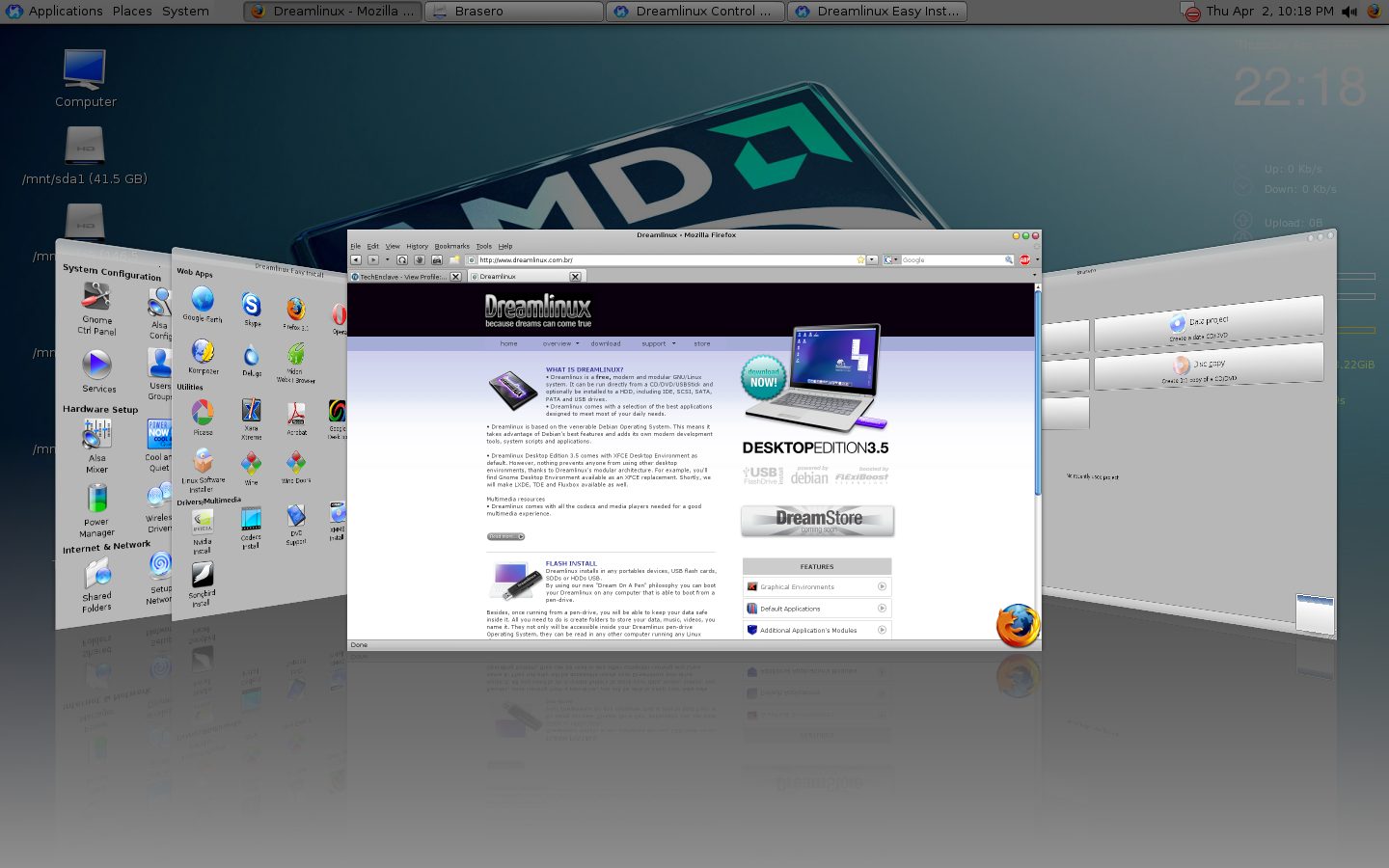Viewport: 1389px width, 868px height.
Task: Select the Skype icon in Easy Install
Action: pyautogui.click(x=251, y=305)
